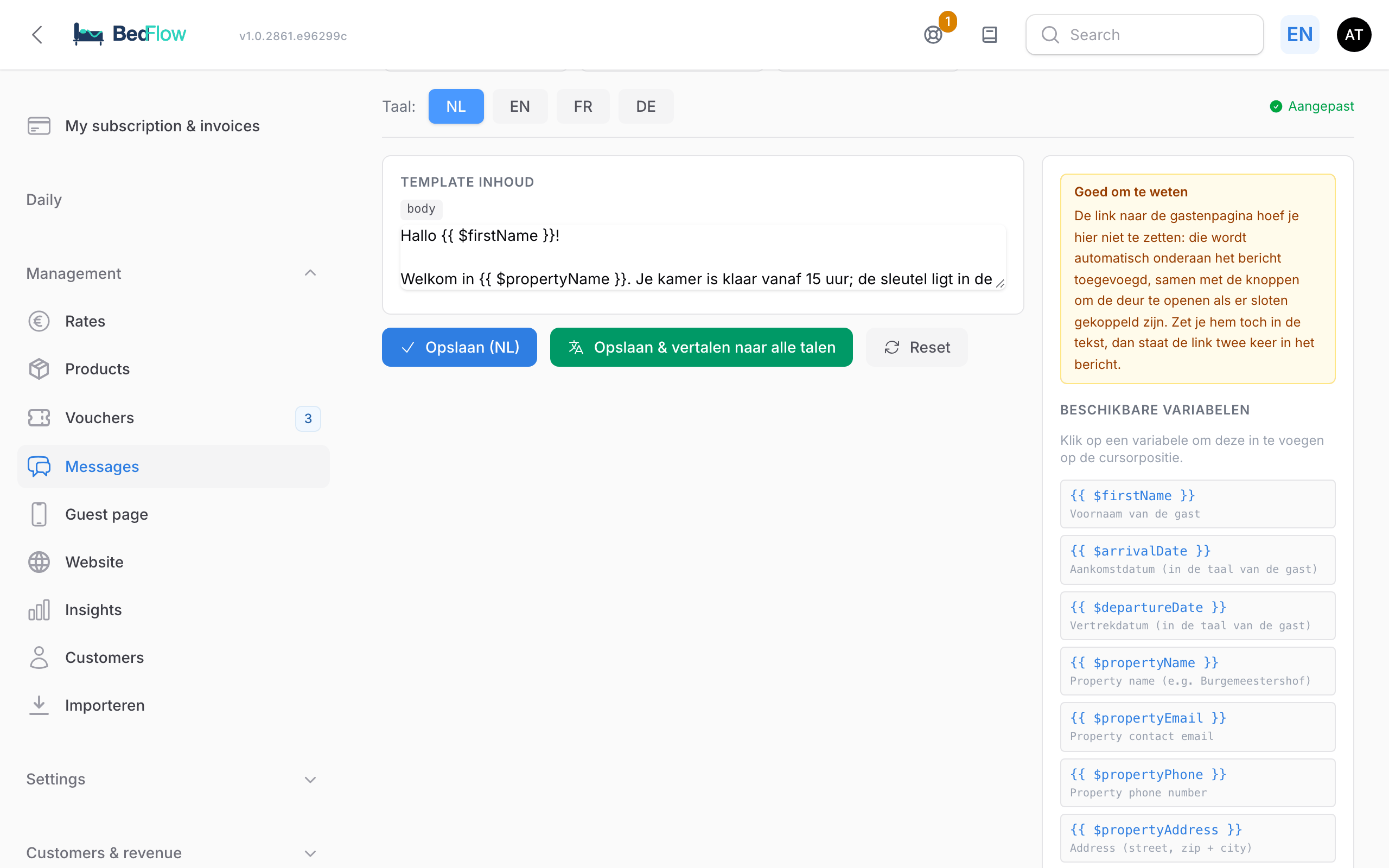Viewport: 1389px width, 868px height.
Task: Click the Importeren download icon
Action: [x=39, y=705]
